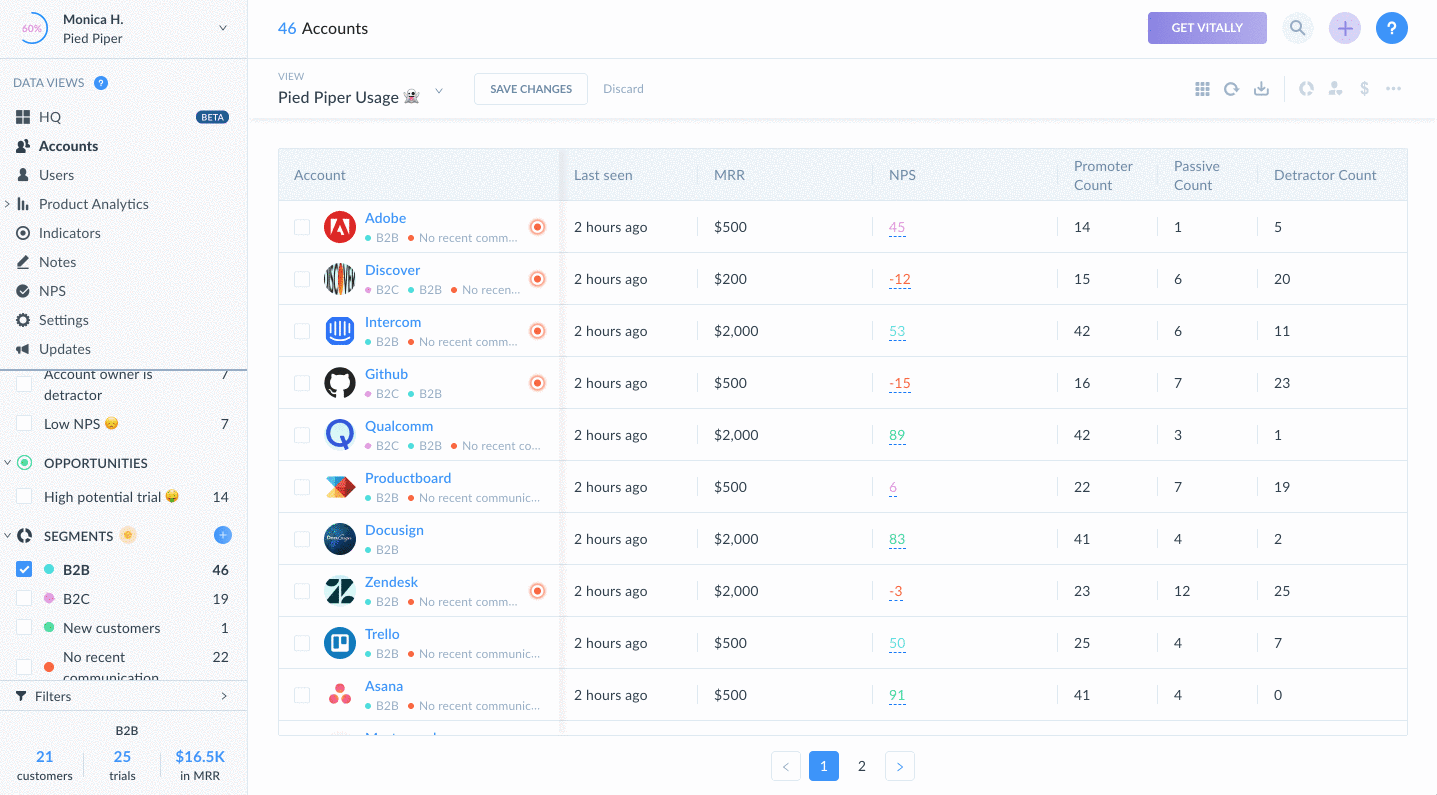Tick the Docusign row checkbox
Image resolution: width=1437 pixels, height=795 pixels.
tap(302, 539)
